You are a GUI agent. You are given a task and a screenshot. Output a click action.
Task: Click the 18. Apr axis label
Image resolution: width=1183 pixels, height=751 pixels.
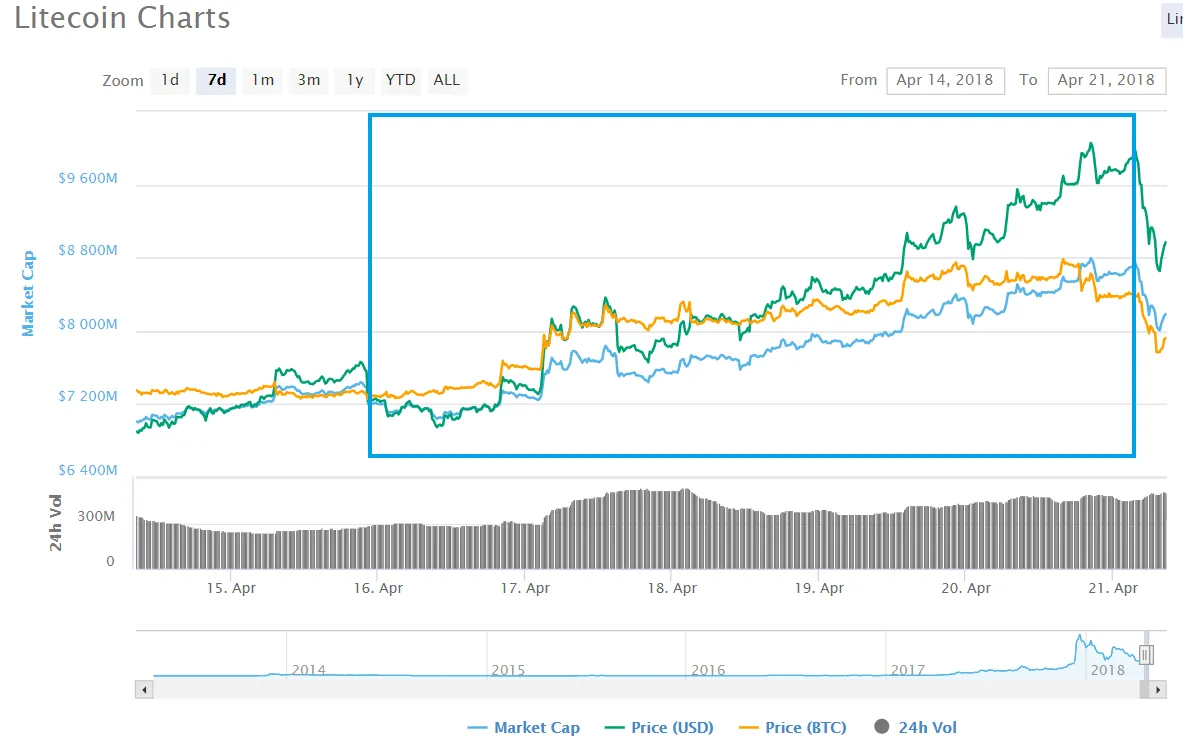tap(672, 588)
